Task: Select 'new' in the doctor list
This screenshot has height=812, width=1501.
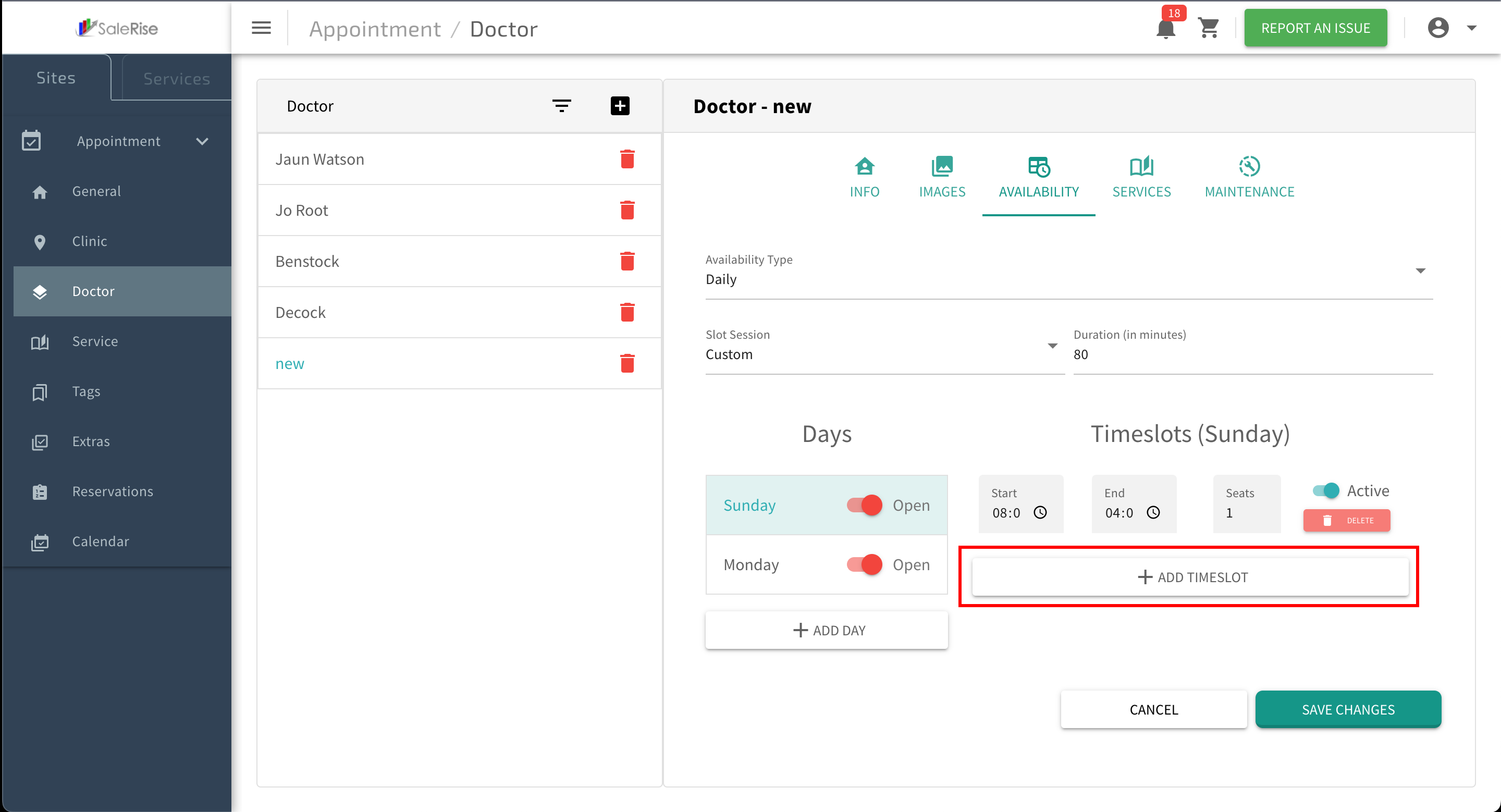Action: click(459, 363)
